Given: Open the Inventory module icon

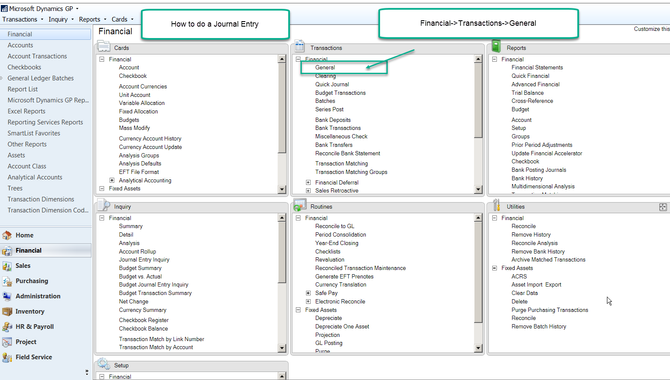Looking at the screenshot, I should pos(7,312).
